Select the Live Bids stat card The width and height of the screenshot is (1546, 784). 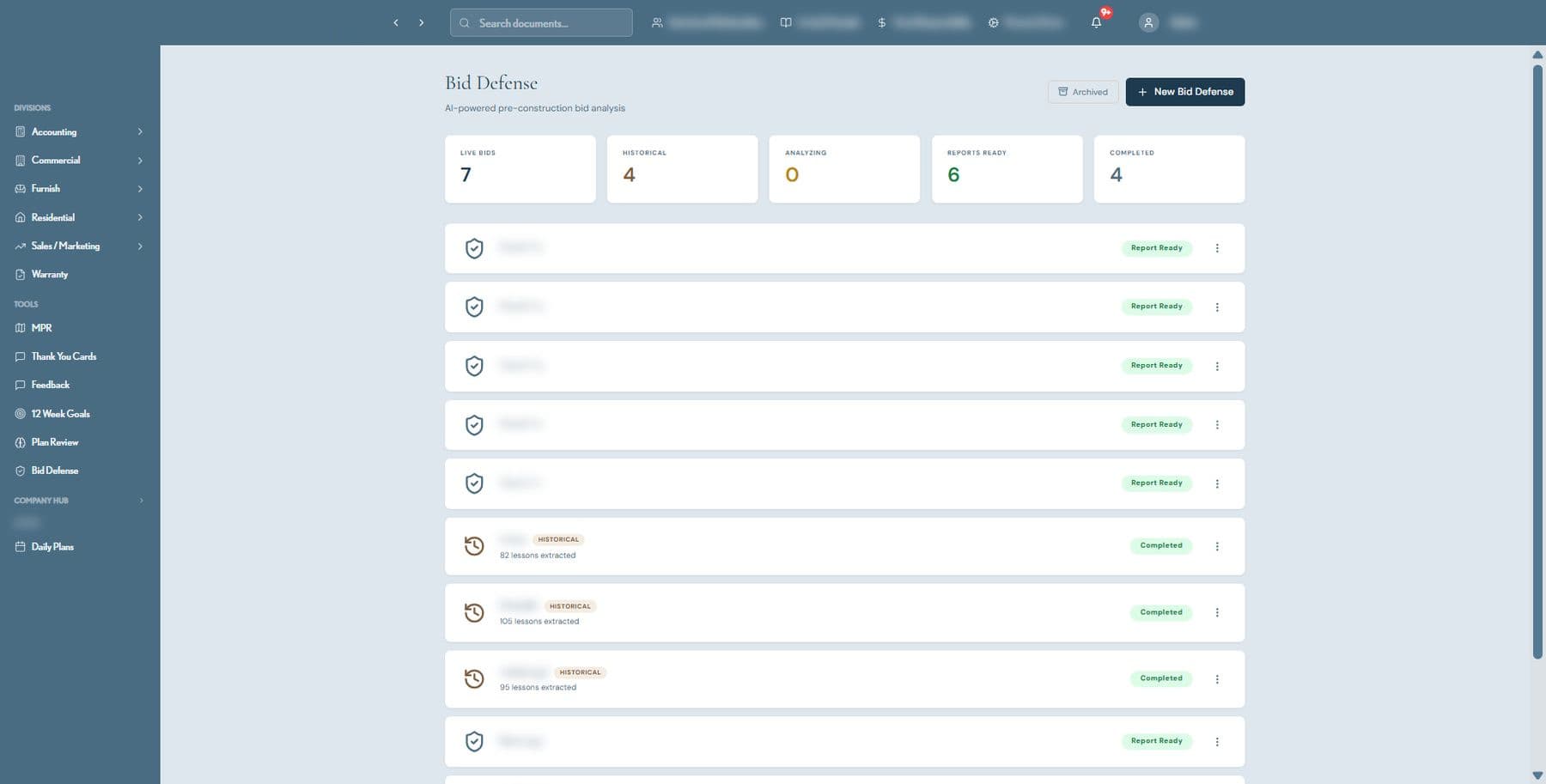pyautogui.click(x=520, y=169)
